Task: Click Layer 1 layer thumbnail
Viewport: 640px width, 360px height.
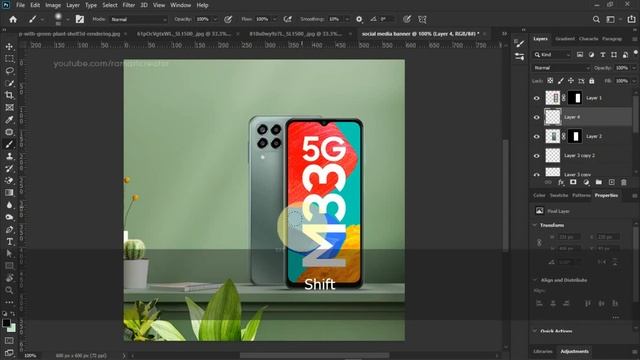Action: tap(553, 98)
